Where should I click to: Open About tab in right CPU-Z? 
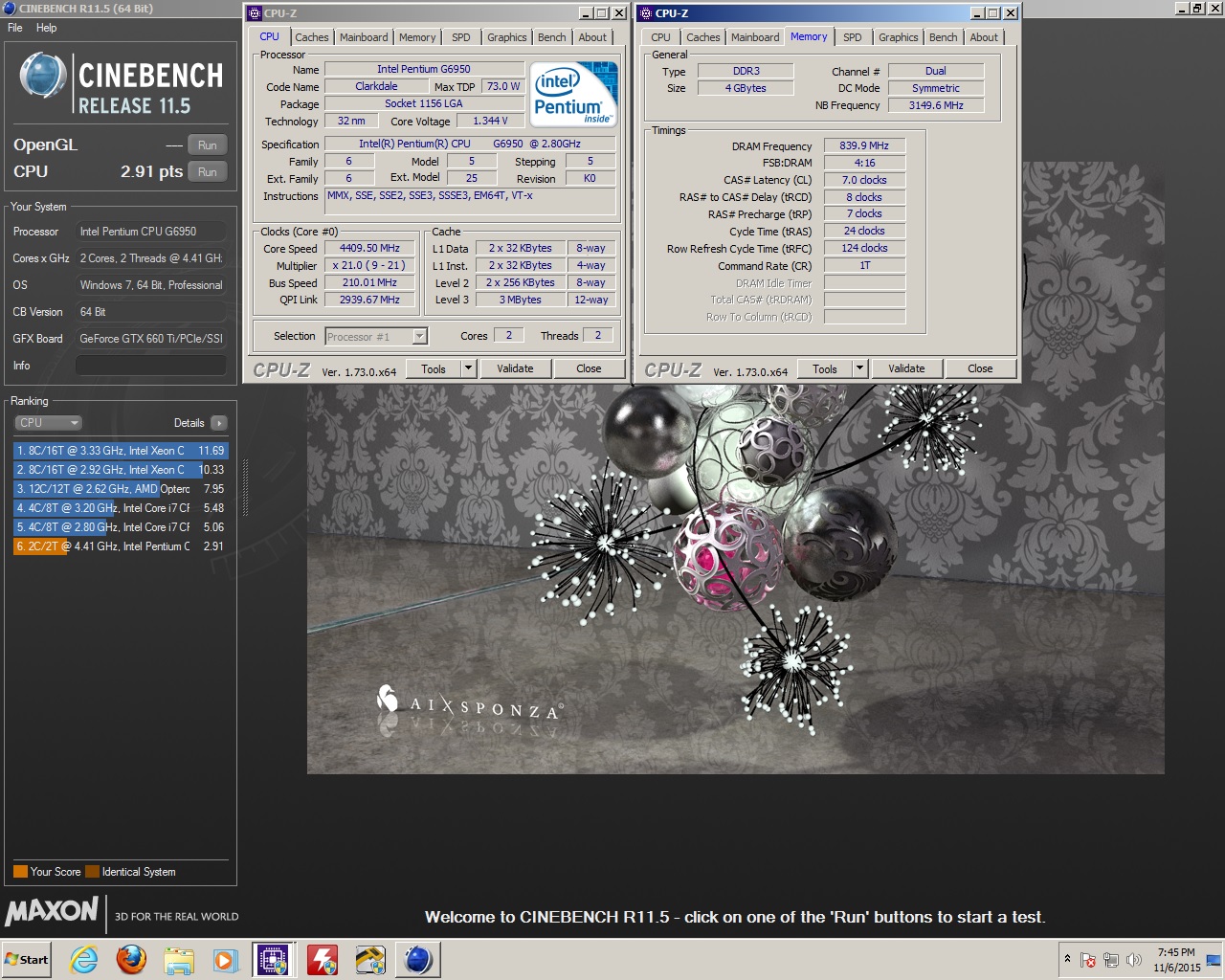984,37
